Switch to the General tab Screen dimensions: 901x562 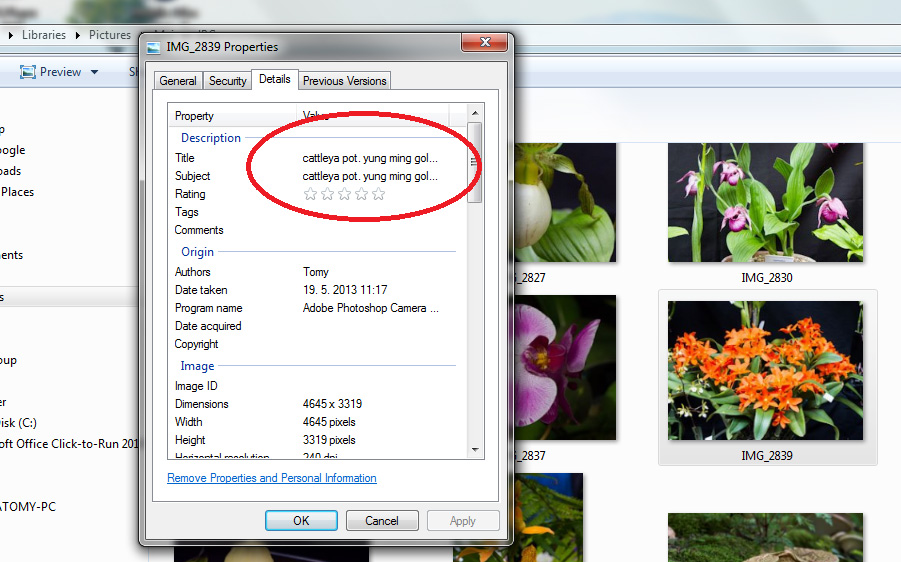[178, 81]
